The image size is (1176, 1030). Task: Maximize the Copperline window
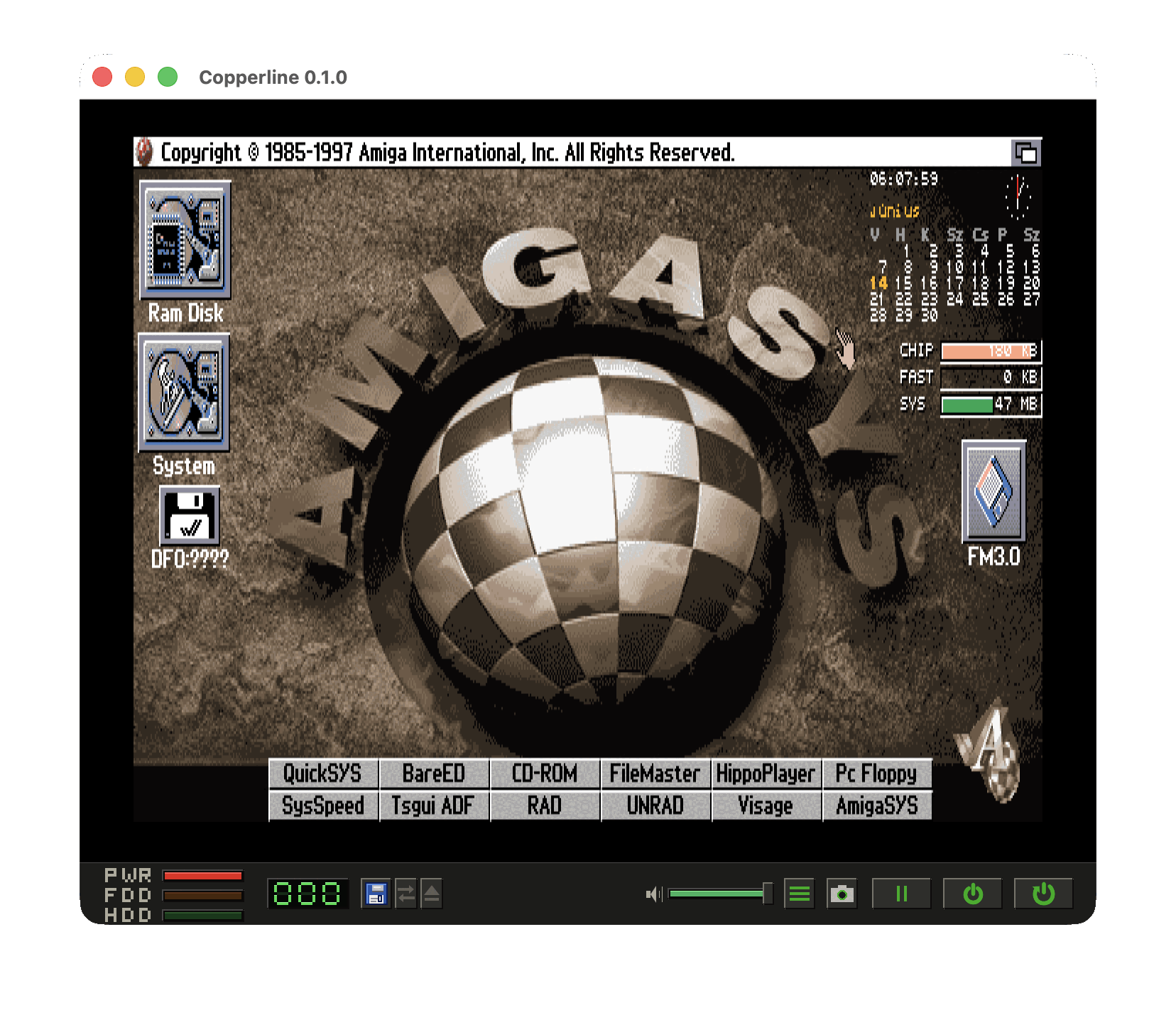tap(168, 77)
